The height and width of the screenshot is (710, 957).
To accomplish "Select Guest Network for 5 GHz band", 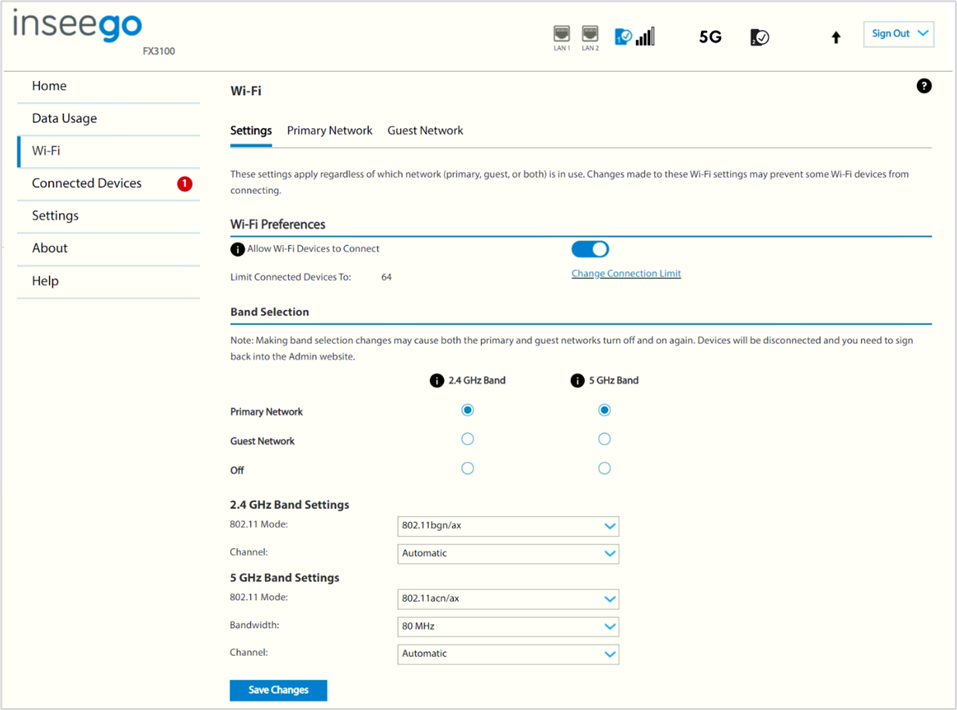I will 604,439.
